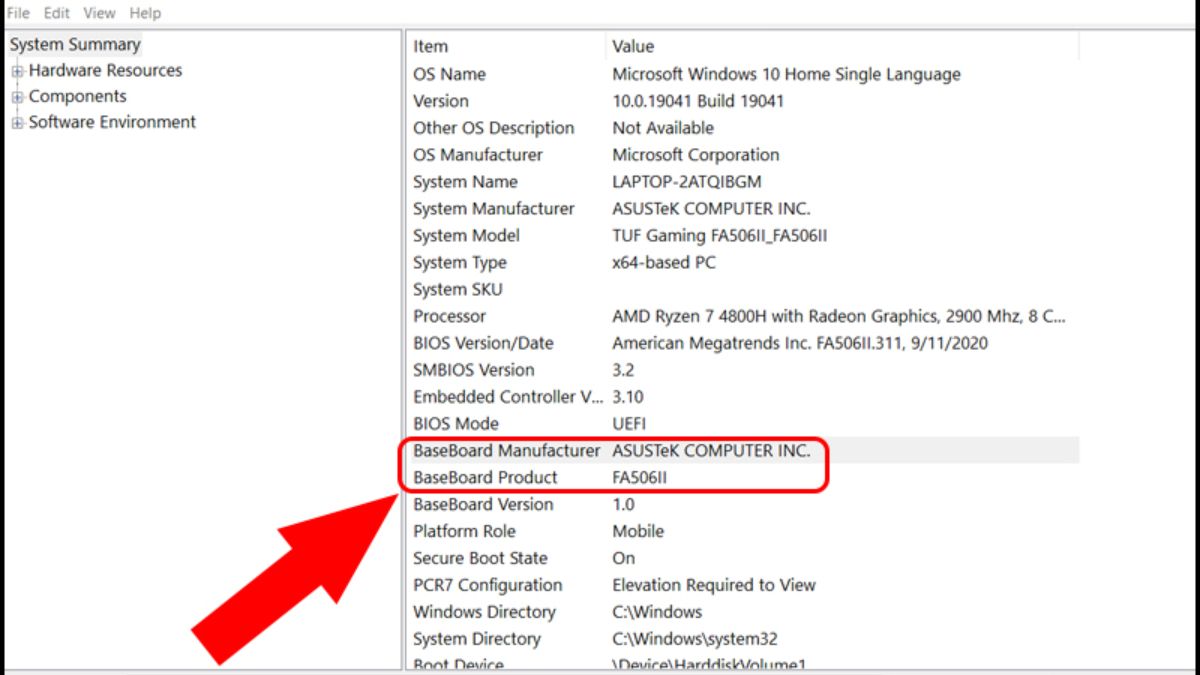The width and height of the screenshot is (1200, 675).
Task: Select the BIOS Mode row
Action: pyautogui.click(x=743, y=424)
